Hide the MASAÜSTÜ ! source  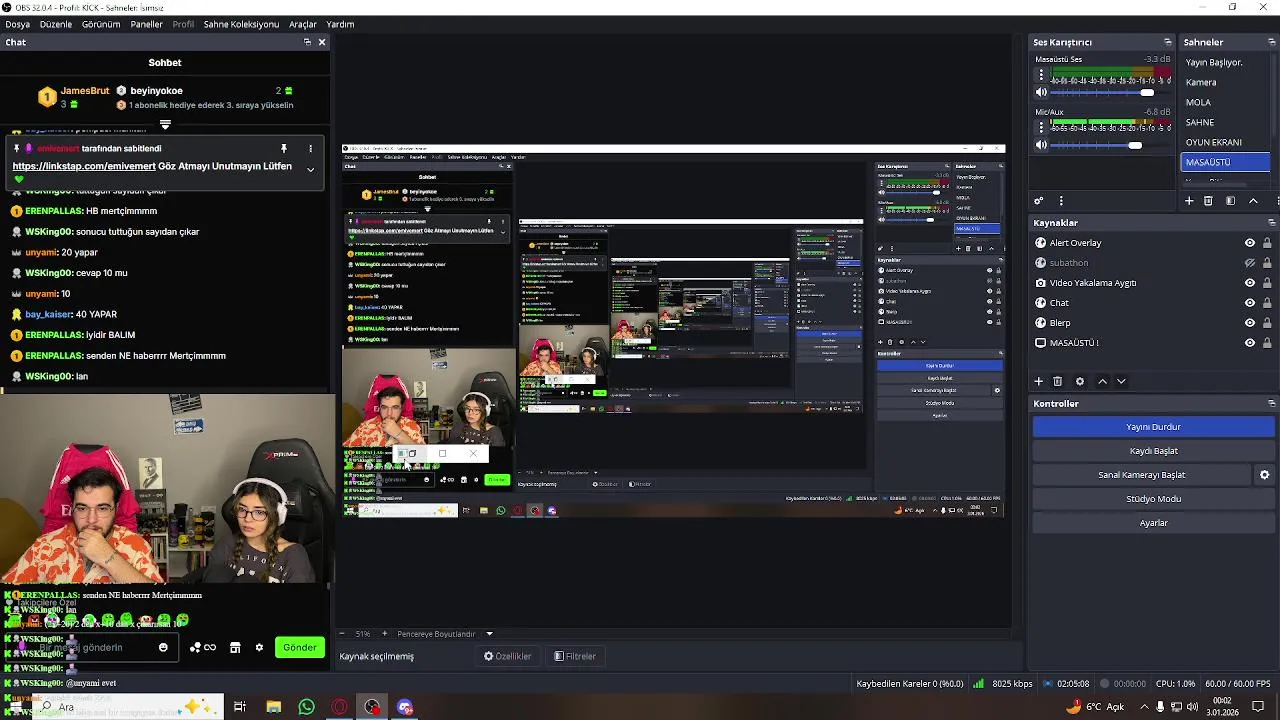pos(1249,343)
